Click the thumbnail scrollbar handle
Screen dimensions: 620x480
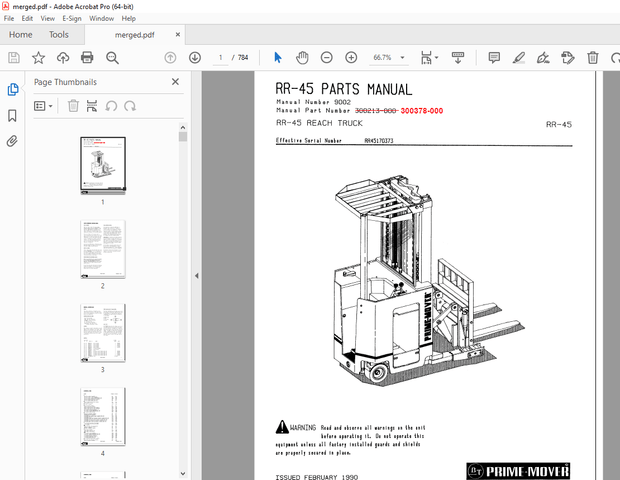point(183,137)
